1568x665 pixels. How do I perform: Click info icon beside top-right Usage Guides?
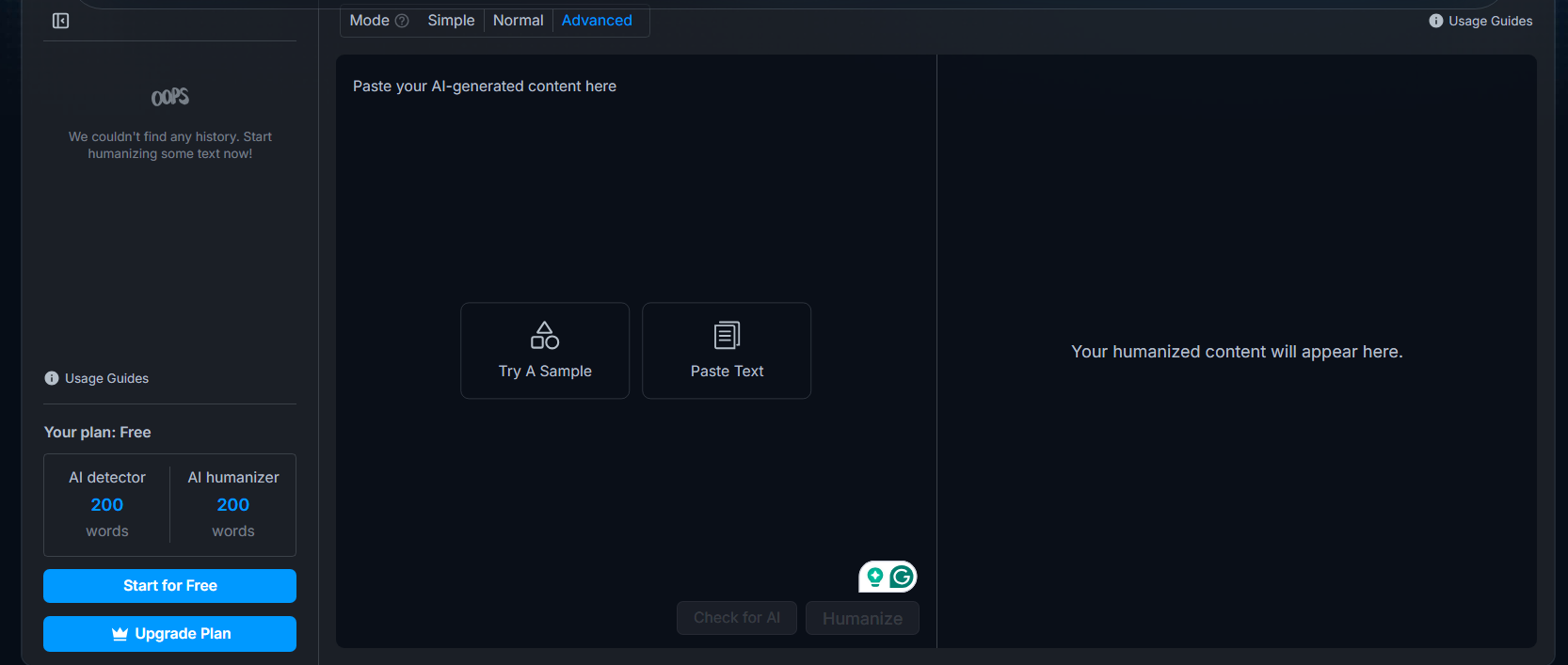pyautogui.click(x=1435, y=21)
